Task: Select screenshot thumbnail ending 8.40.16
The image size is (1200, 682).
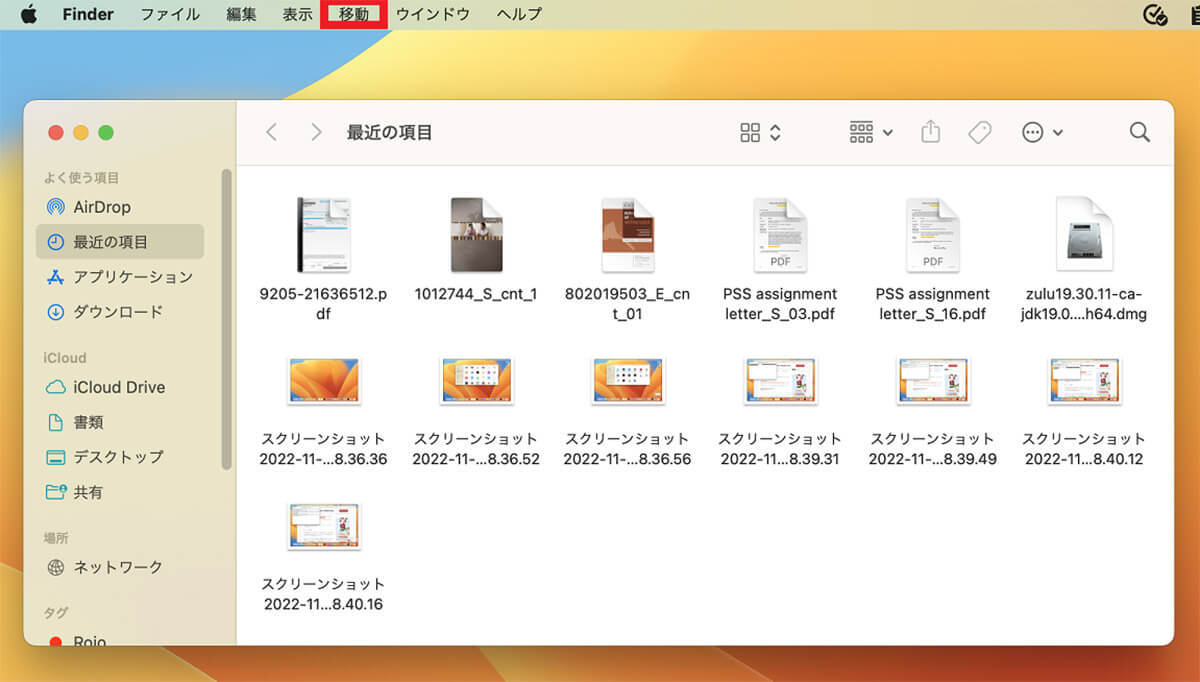Action: [x=324, y=526]
